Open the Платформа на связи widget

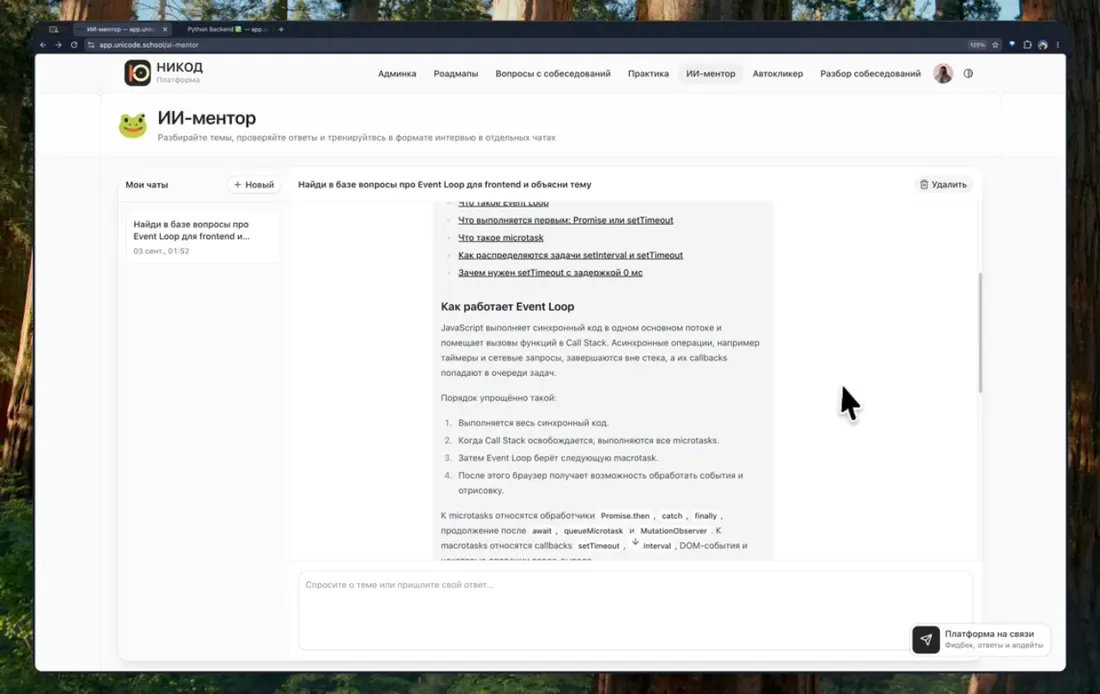[x=981, y=639]
